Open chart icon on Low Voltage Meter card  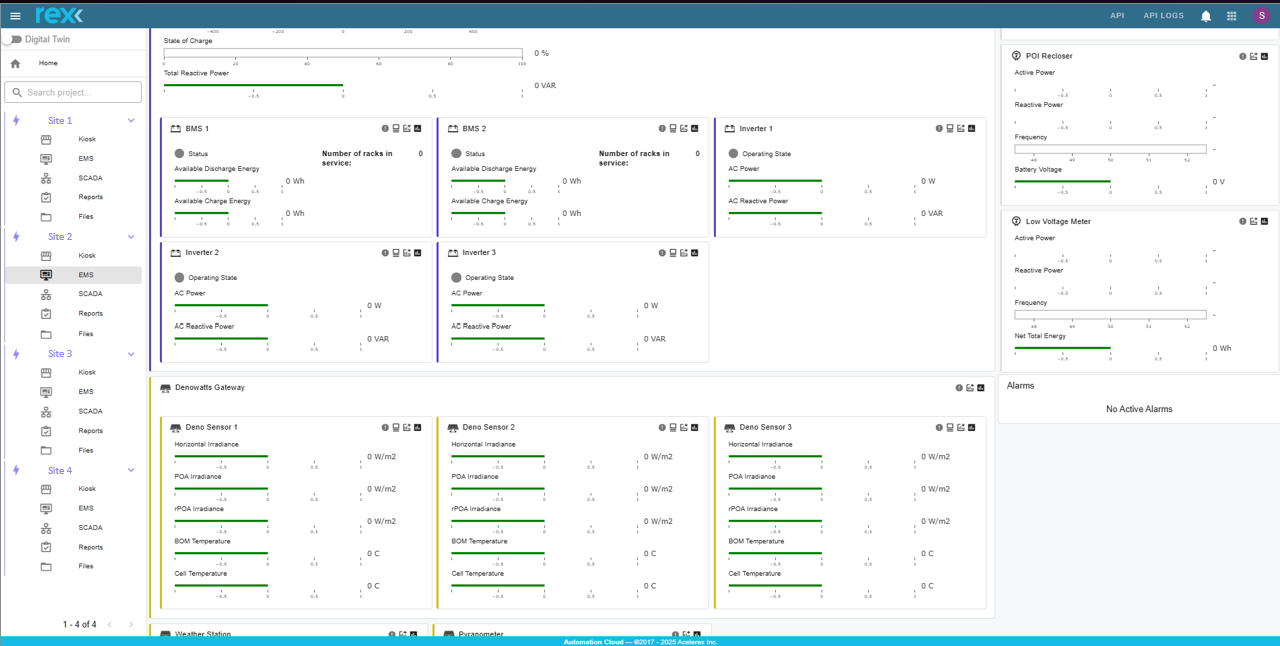point(1264,222)
